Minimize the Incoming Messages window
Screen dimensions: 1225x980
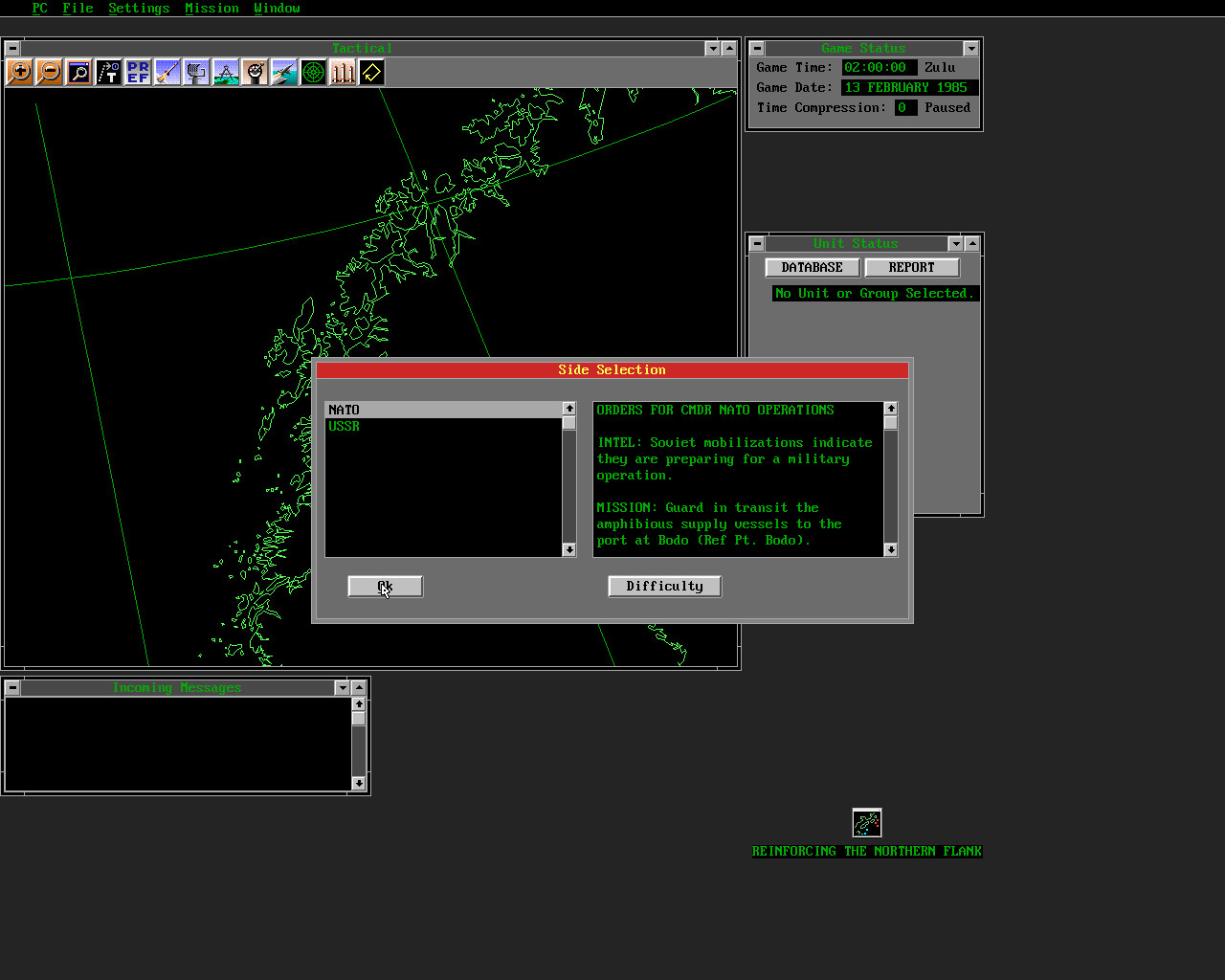(x=343, y=687)
